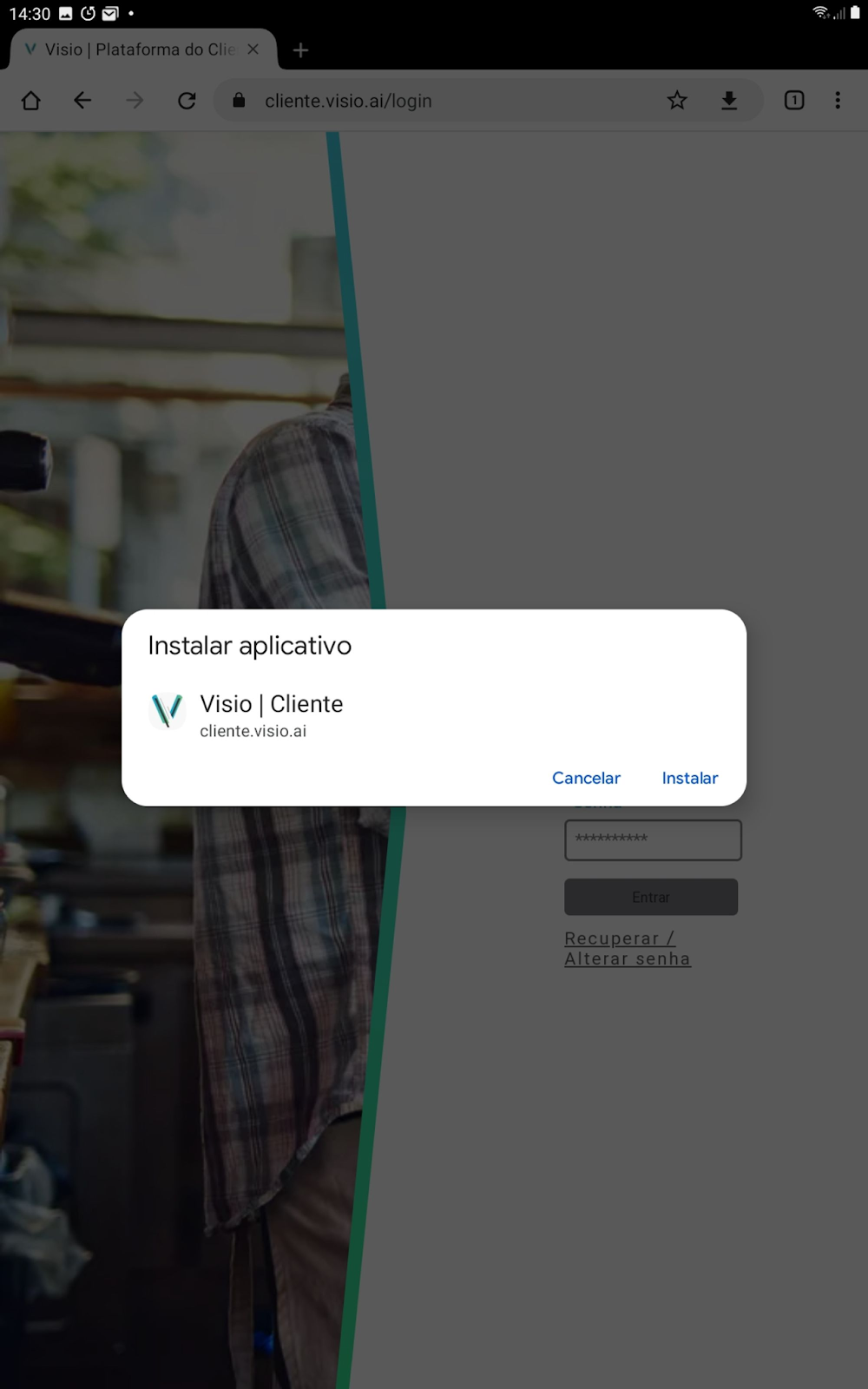Open site info via the lock icon

tap(239, 101)
